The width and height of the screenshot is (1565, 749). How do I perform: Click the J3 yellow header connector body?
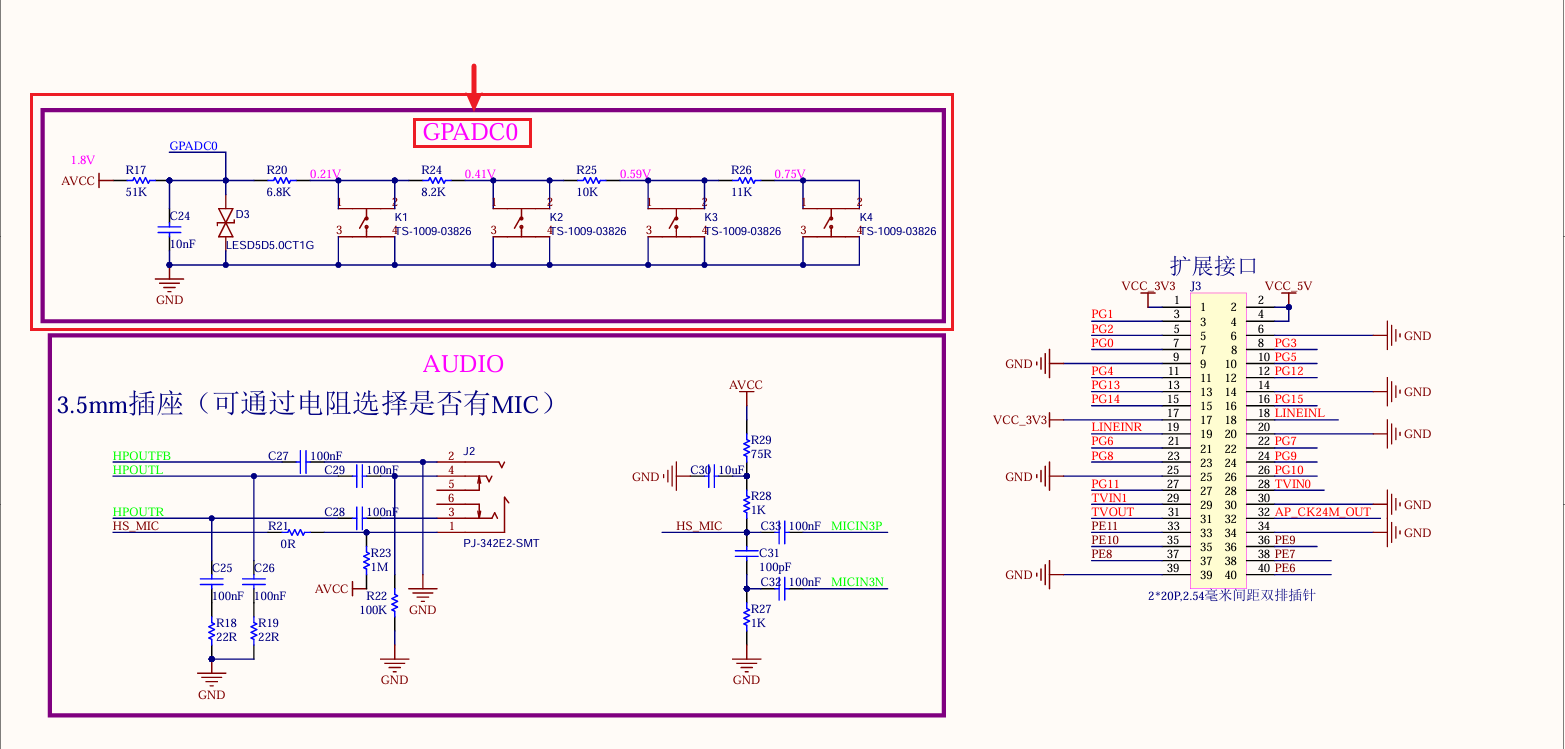tap(1219, 440)
